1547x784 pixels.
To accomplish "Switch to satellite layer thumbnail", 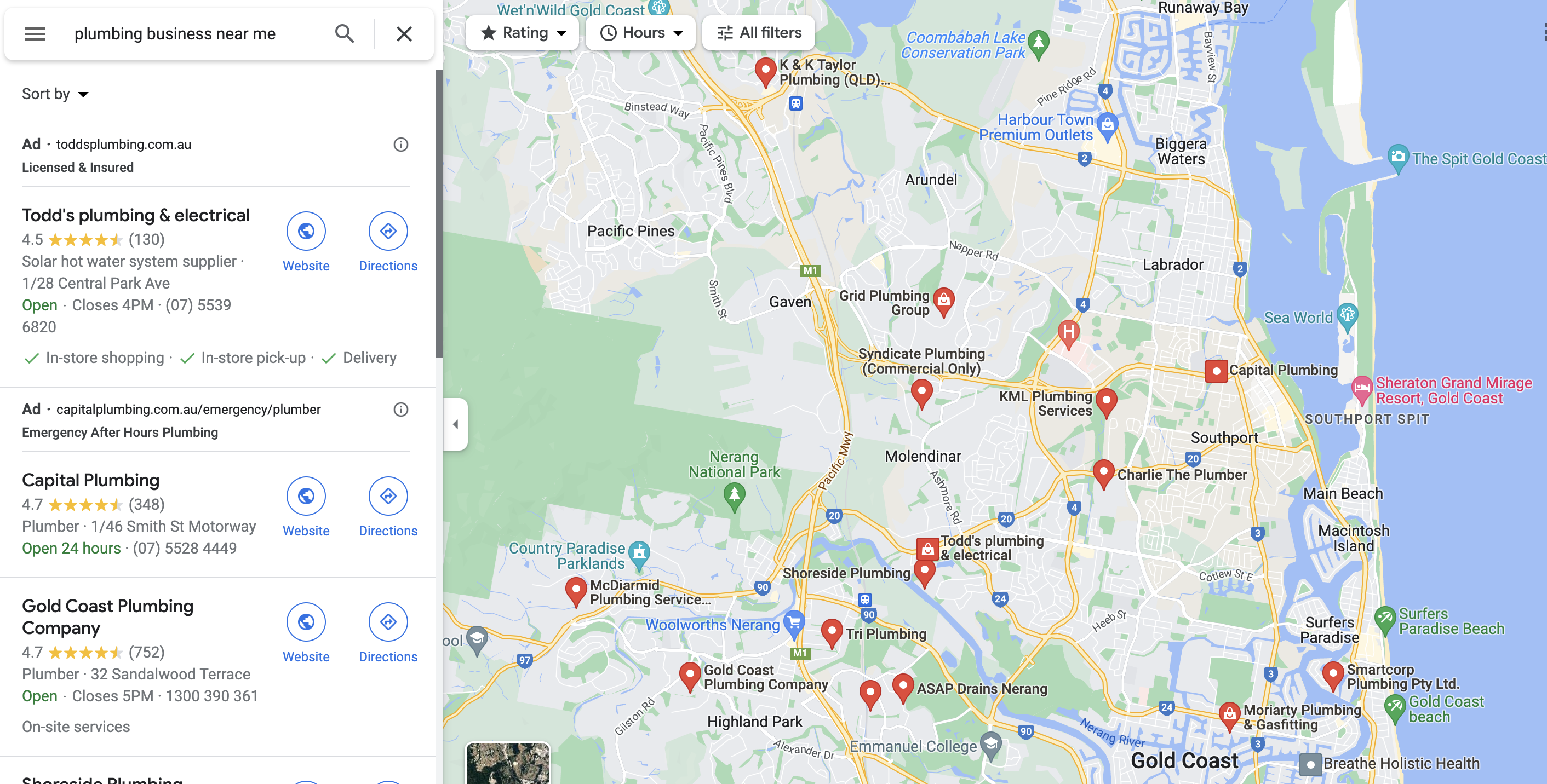I will pos(507,763).
